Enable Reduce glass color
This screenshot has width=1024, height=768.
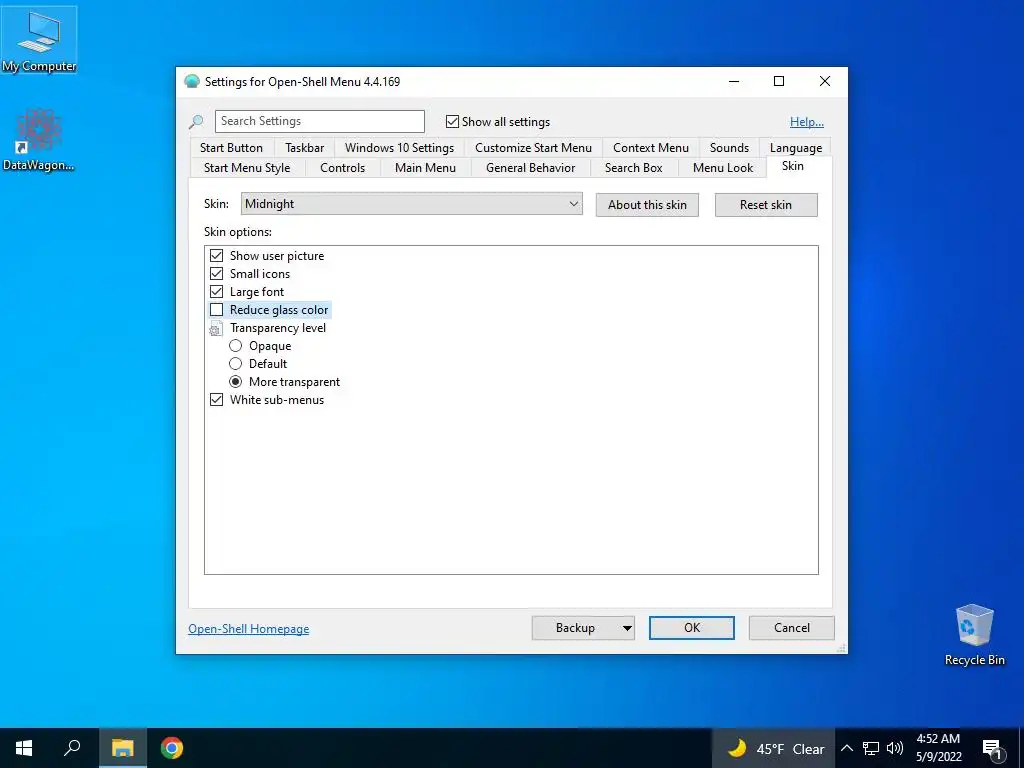[x=216, y=310]
